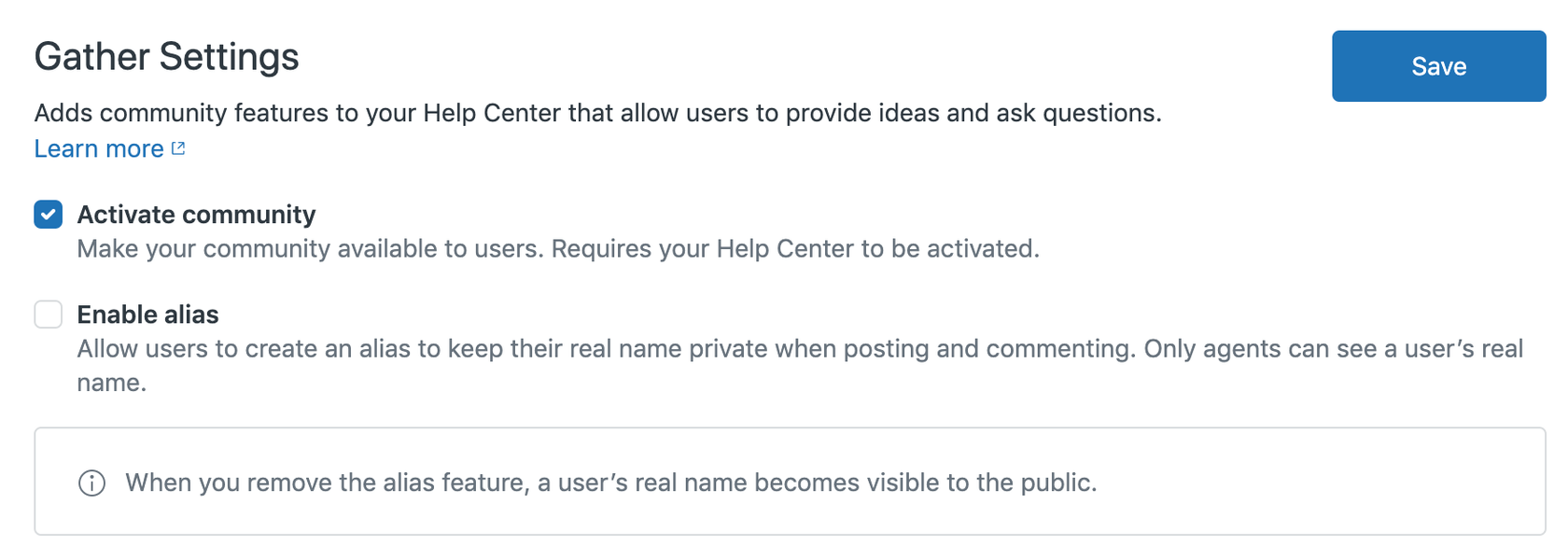Click the trailing "name." line under Enable alias
The height and width of the screenshot is (559, 1568).
pos(111,383)
